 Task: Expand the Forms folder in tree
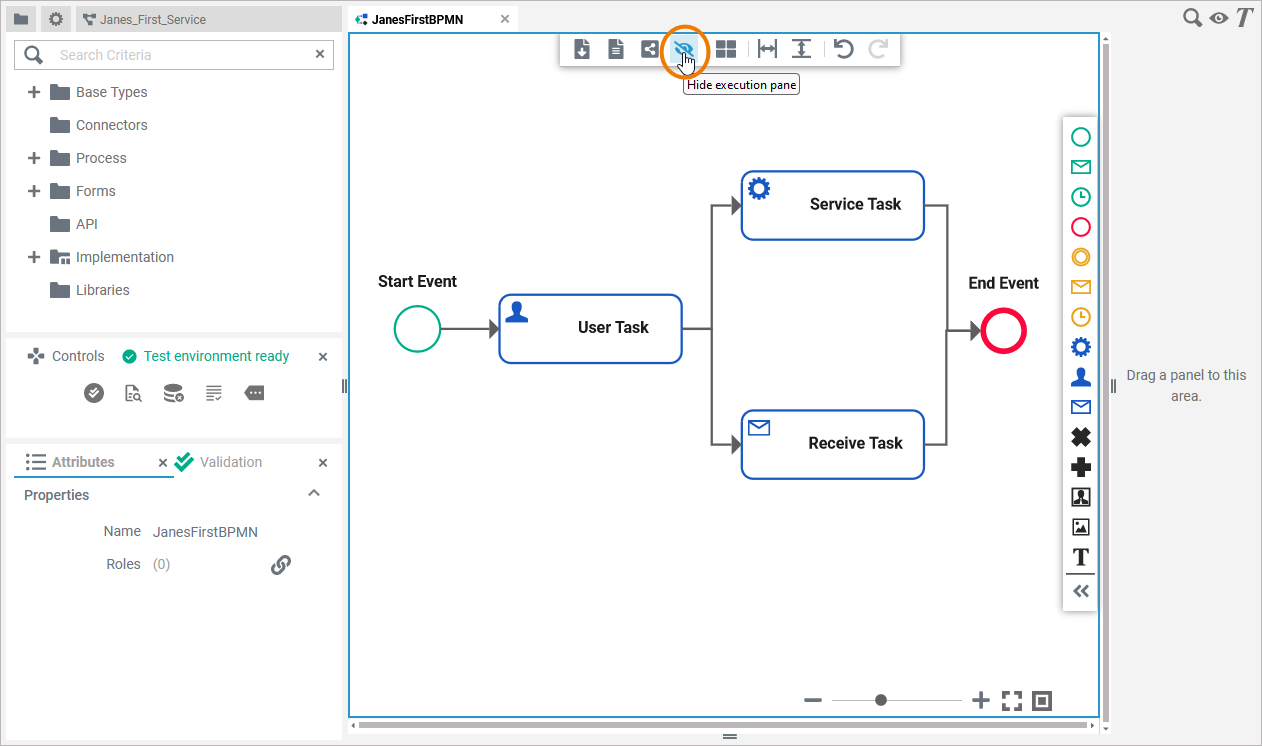click(34, 191)
